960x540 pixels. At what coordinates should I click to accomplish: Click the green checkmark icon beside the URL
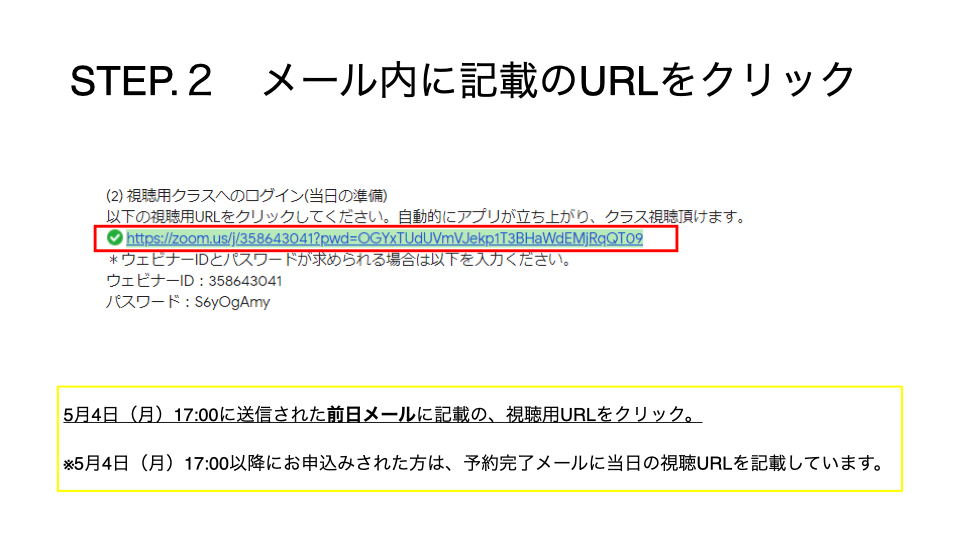click(x=114, y=238)
